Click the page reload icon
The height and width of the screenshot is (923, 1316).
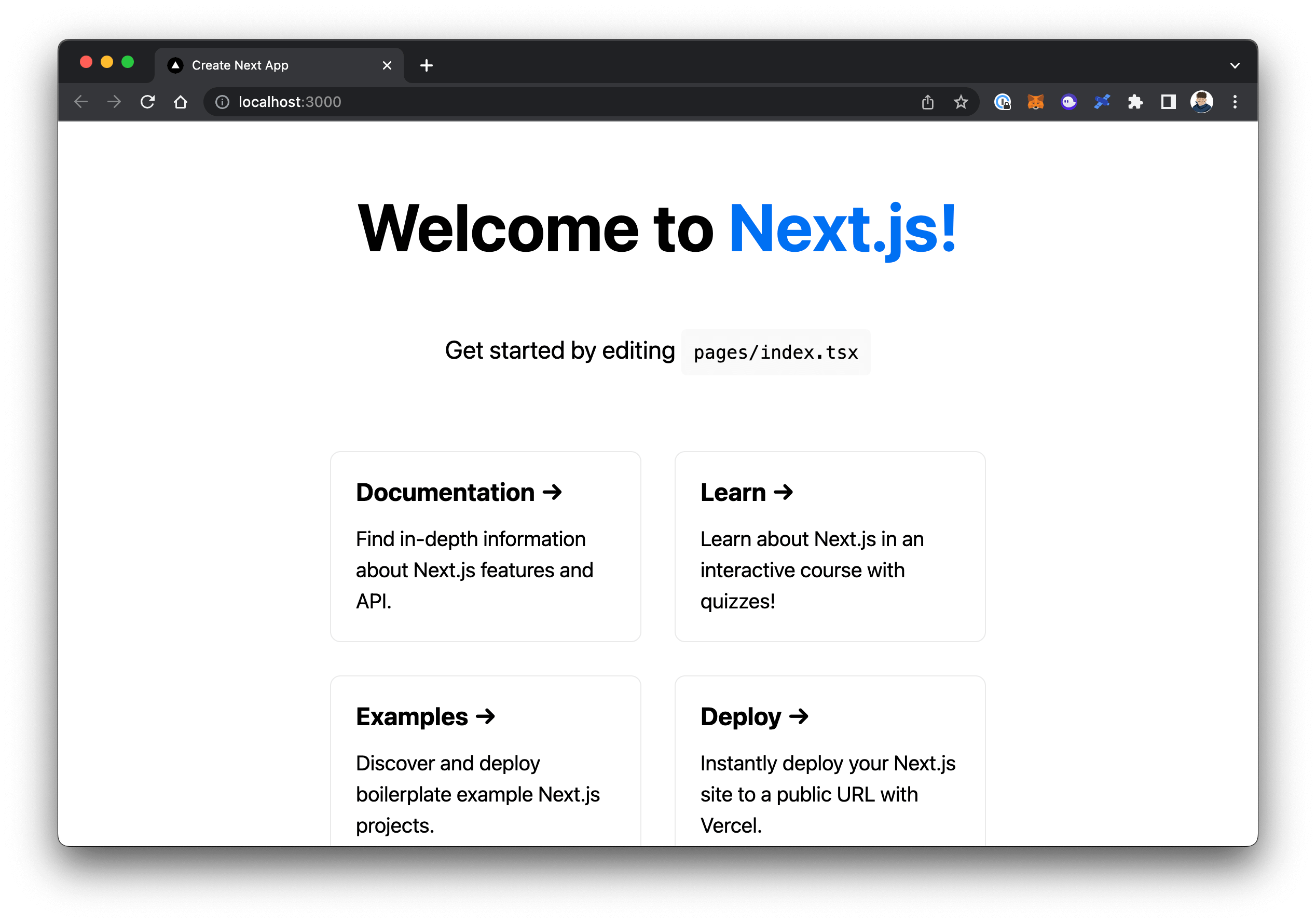(x=148, y=101)
